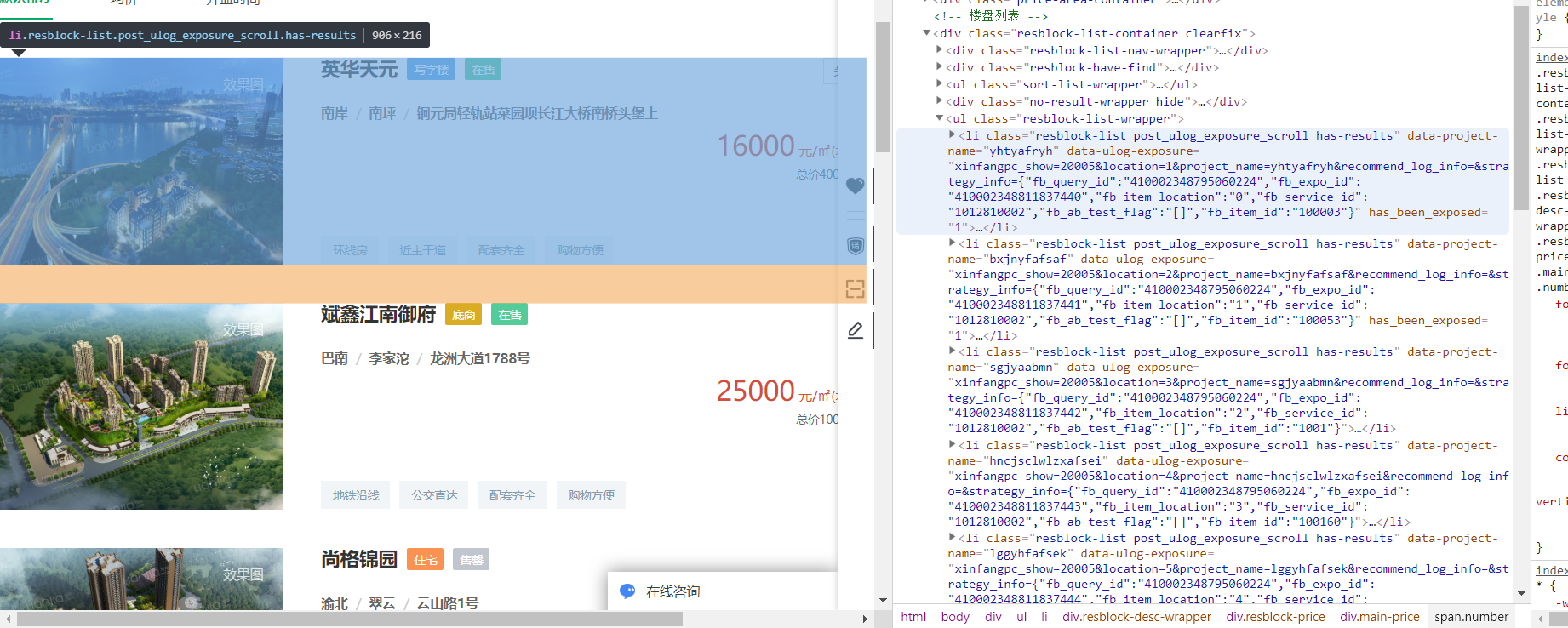Click the 南岸 district link
The height and width of the screenshot is (628, 1568).
coord(335,113)
